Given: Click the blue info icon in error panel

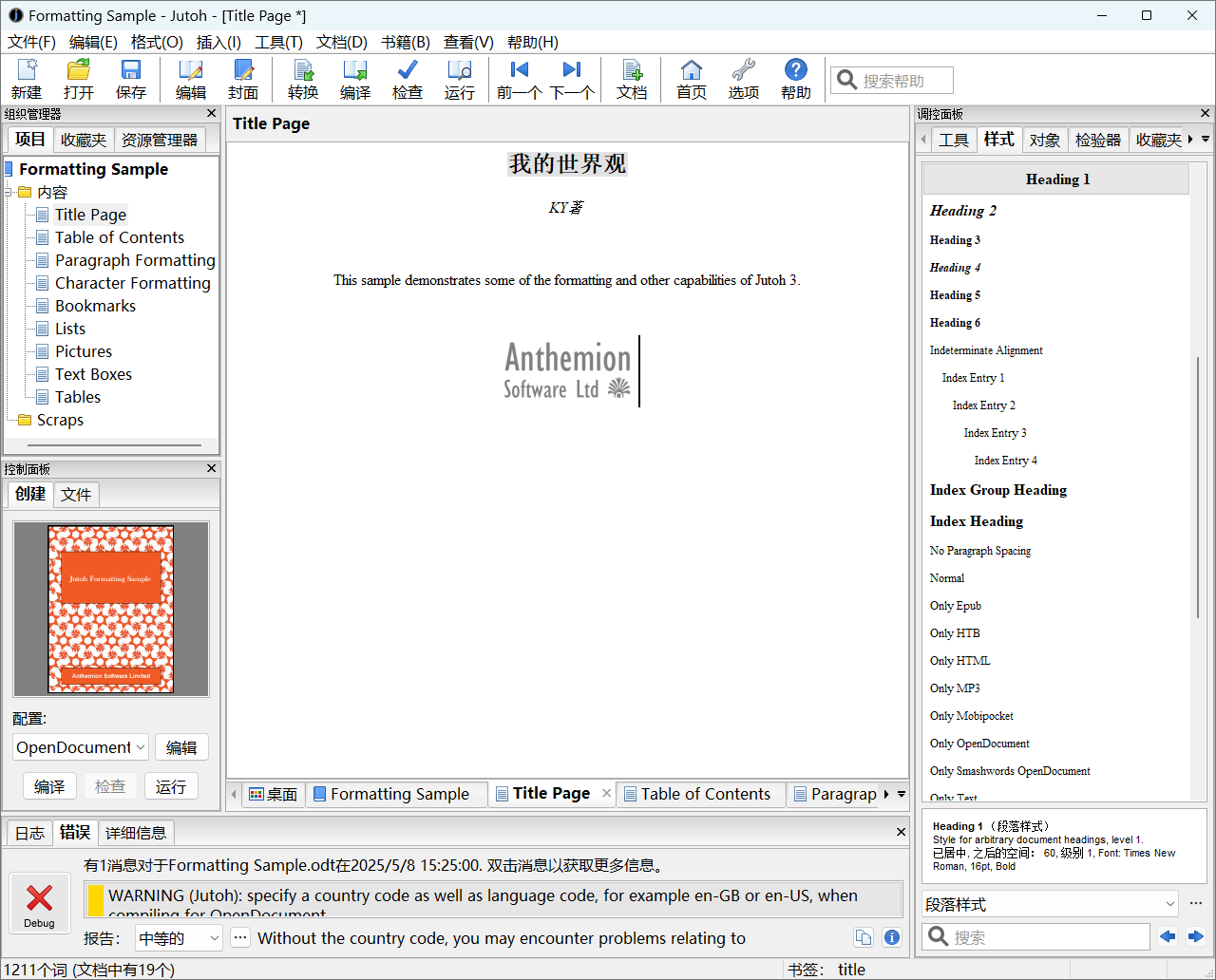Looking at the screenshot, I should pos(892,937).
